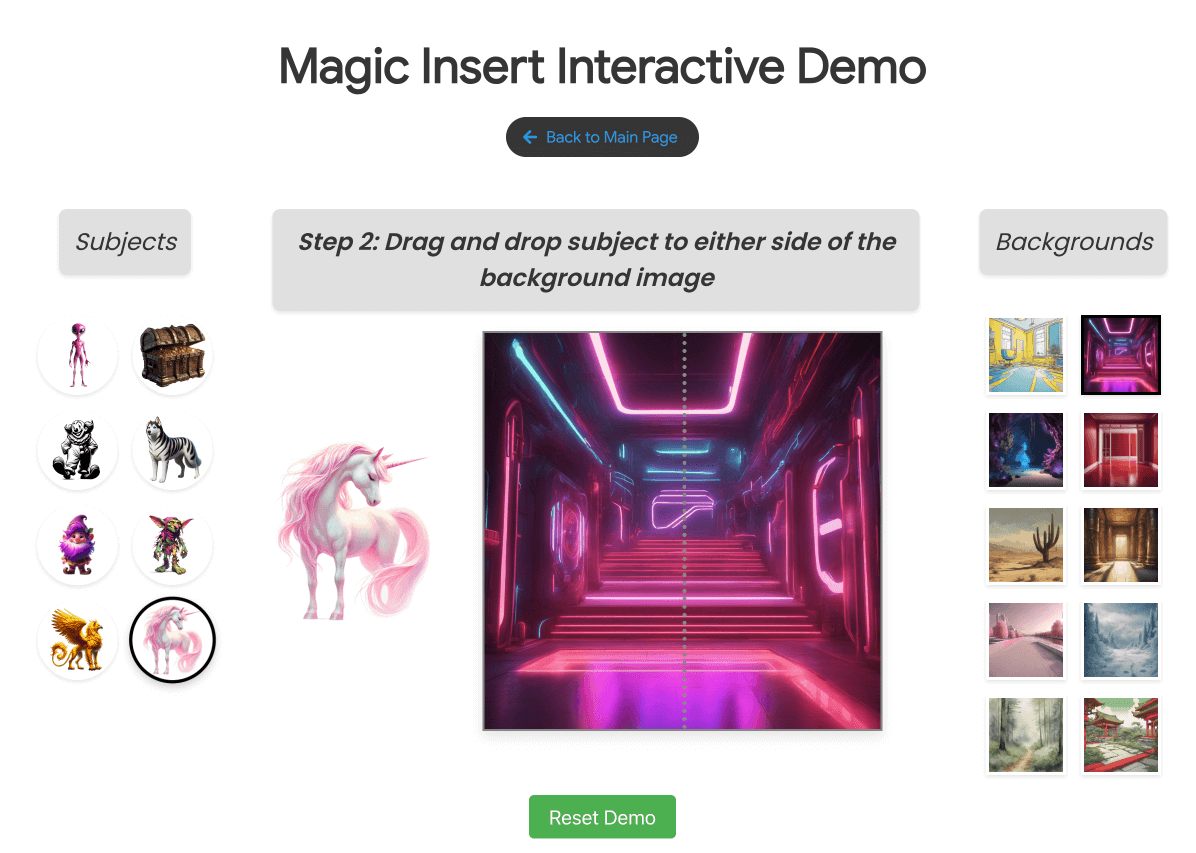Image resolution: width=1196 pixels, height=853 pixels.
Task: Select the husky dog subject
Action: click(x=172, y=450)
